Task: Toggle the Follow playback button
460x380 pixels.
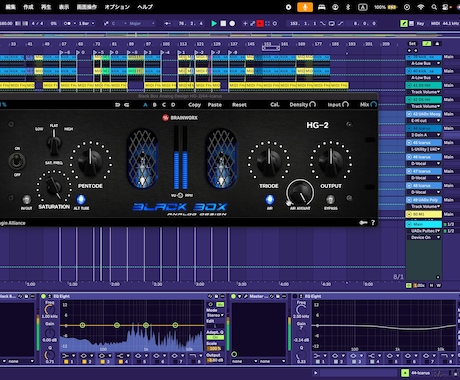Action: pyautogui.click(x=168, y=23)
